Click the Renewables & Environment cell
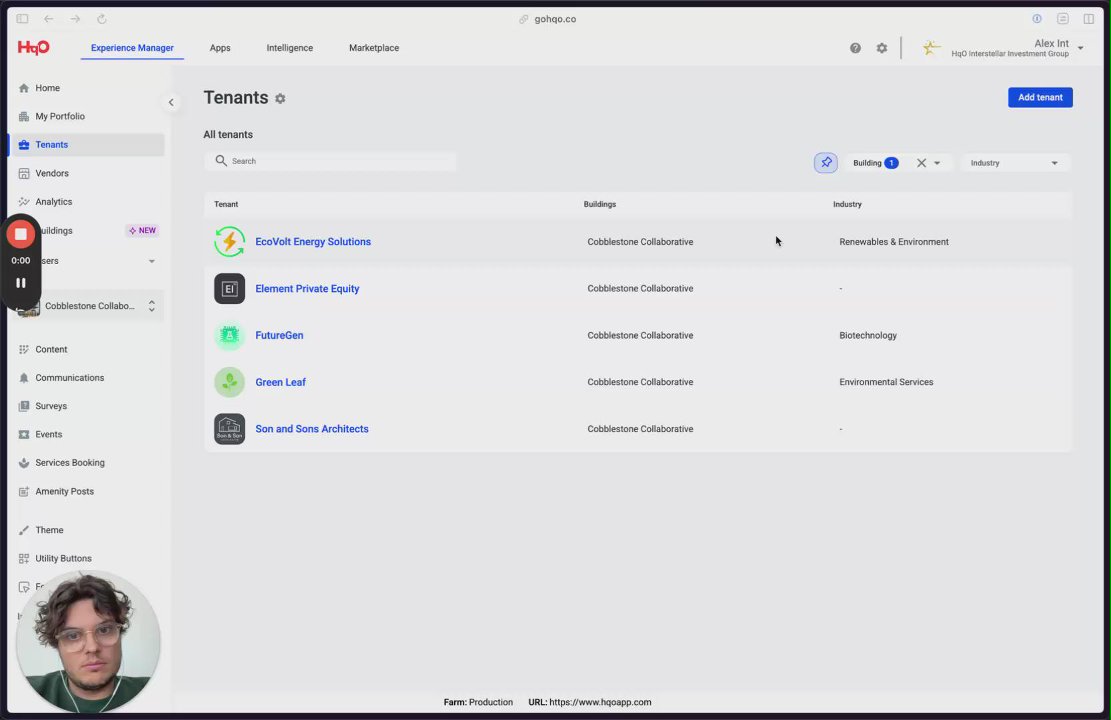 (x=893, y=242)
